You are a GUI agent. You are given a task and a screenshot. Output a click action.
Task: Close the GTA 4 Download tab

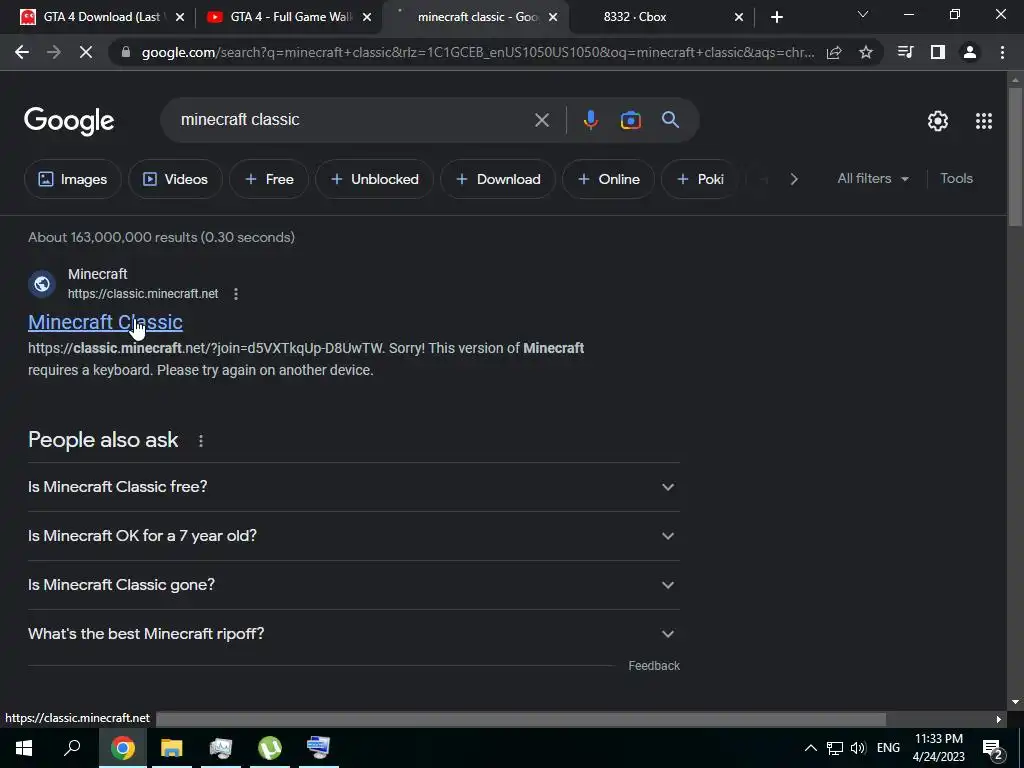[180, 17]
